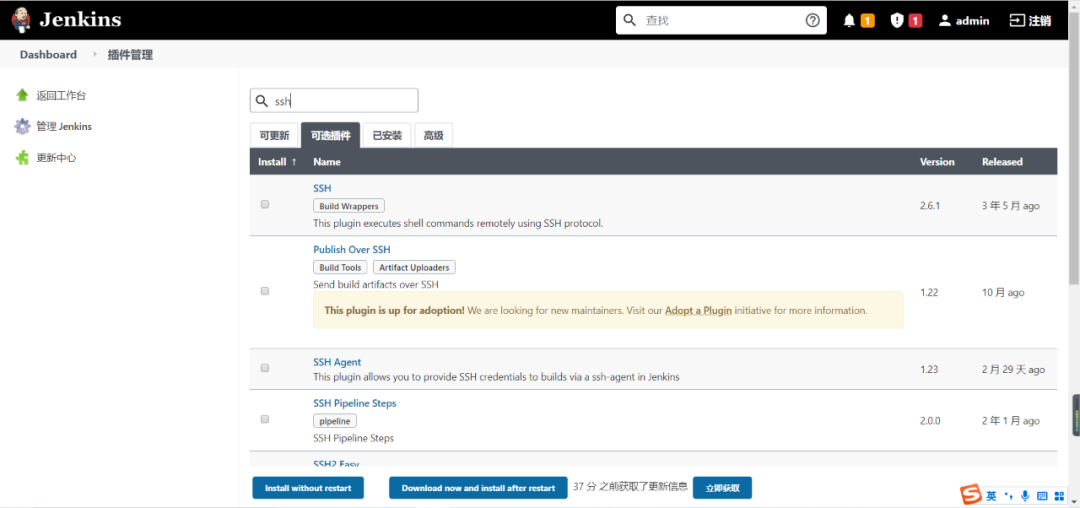Click the Adopt a Plugin link
The width and height of the screenshot is (1080, 508).
pyautogui.click(x=698, y=310)
